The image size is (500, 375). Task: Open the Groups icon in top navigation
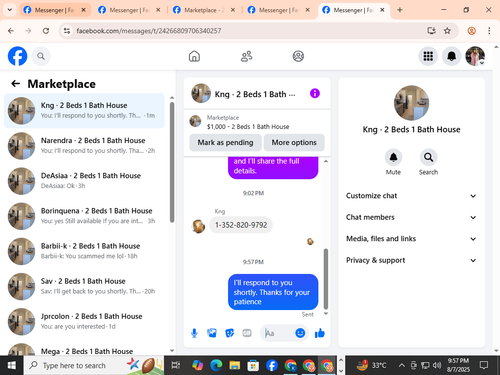298,56
